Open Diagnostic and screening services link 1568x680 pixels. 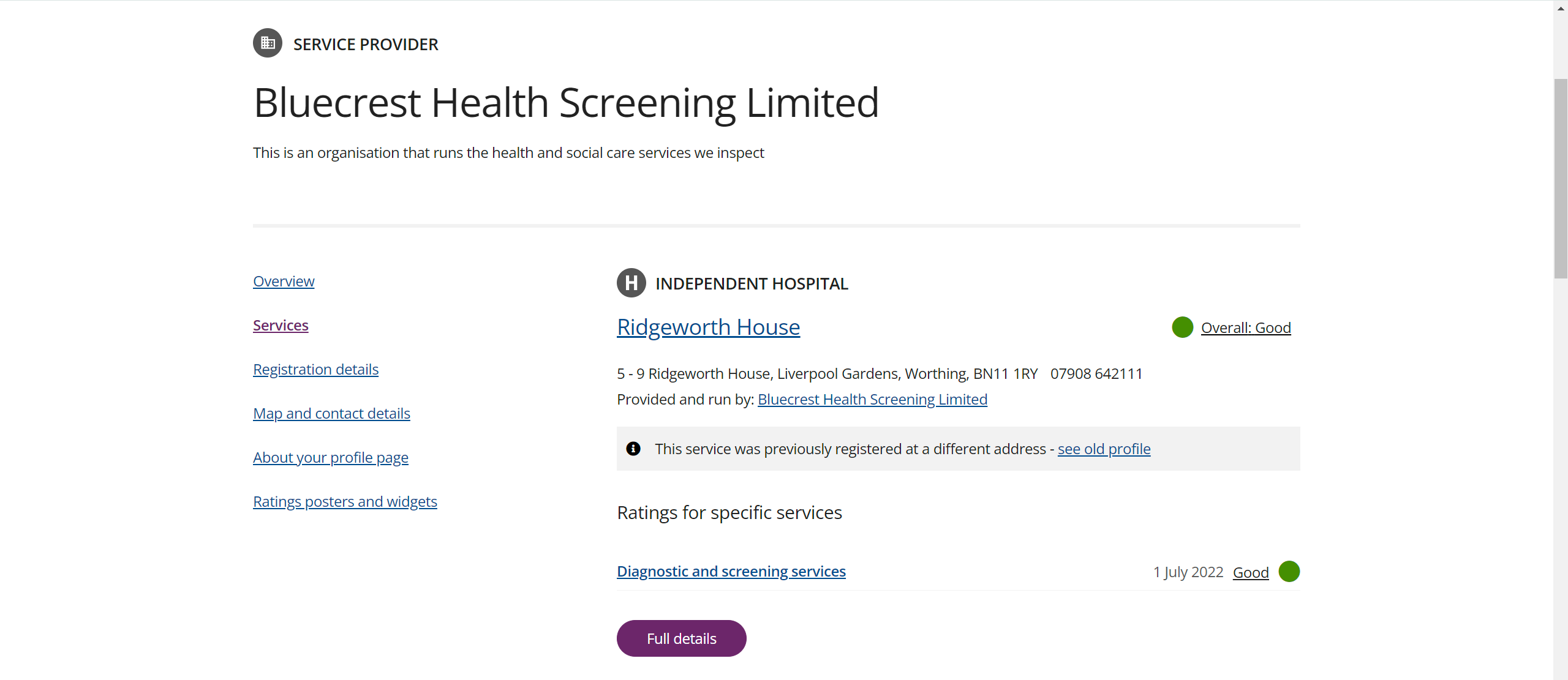(731, 571)
